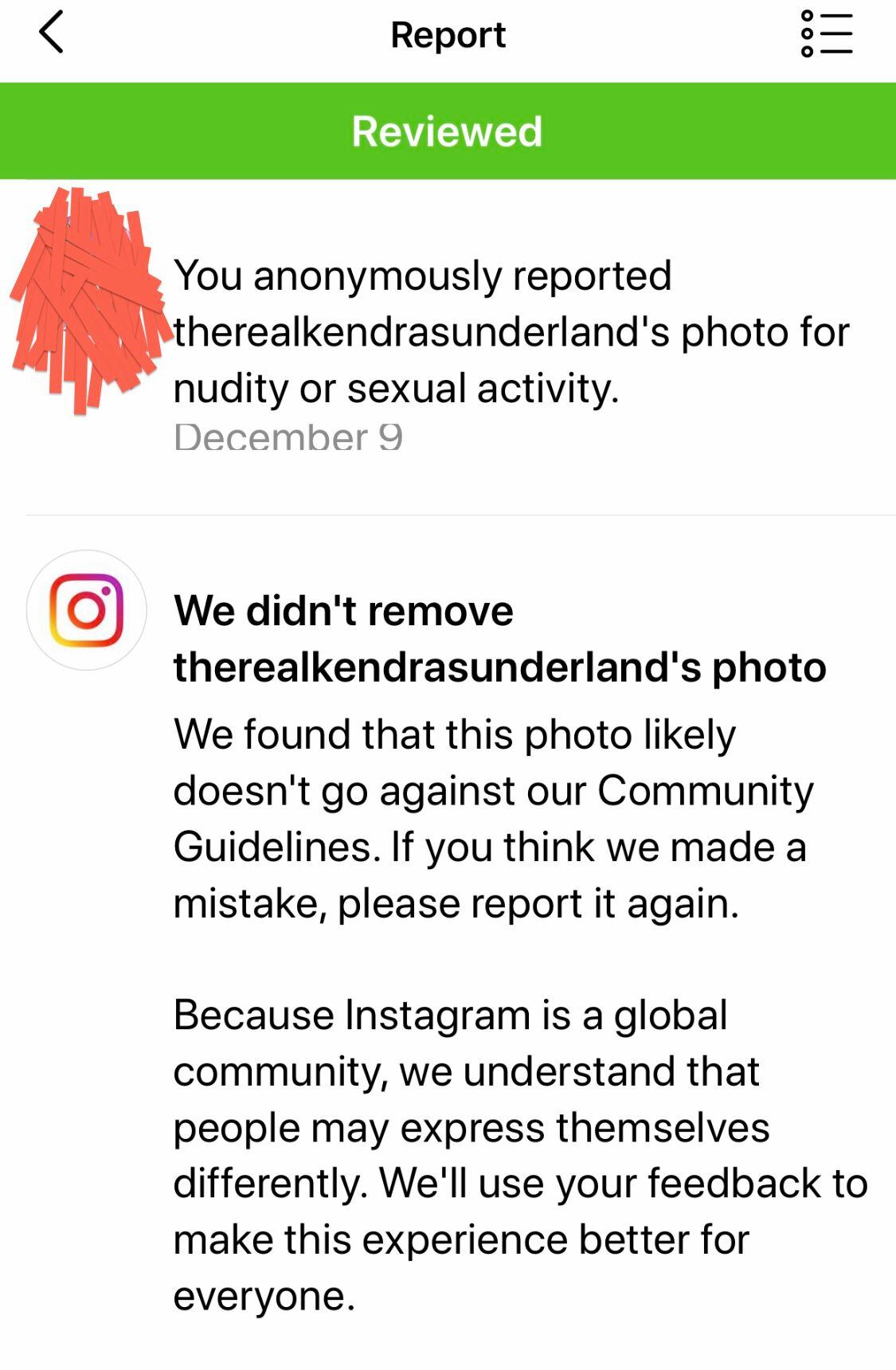Screen dimensions: 896x1370
Task: Tap 'please report it again' phrase
Action: [x=538, y=903]
